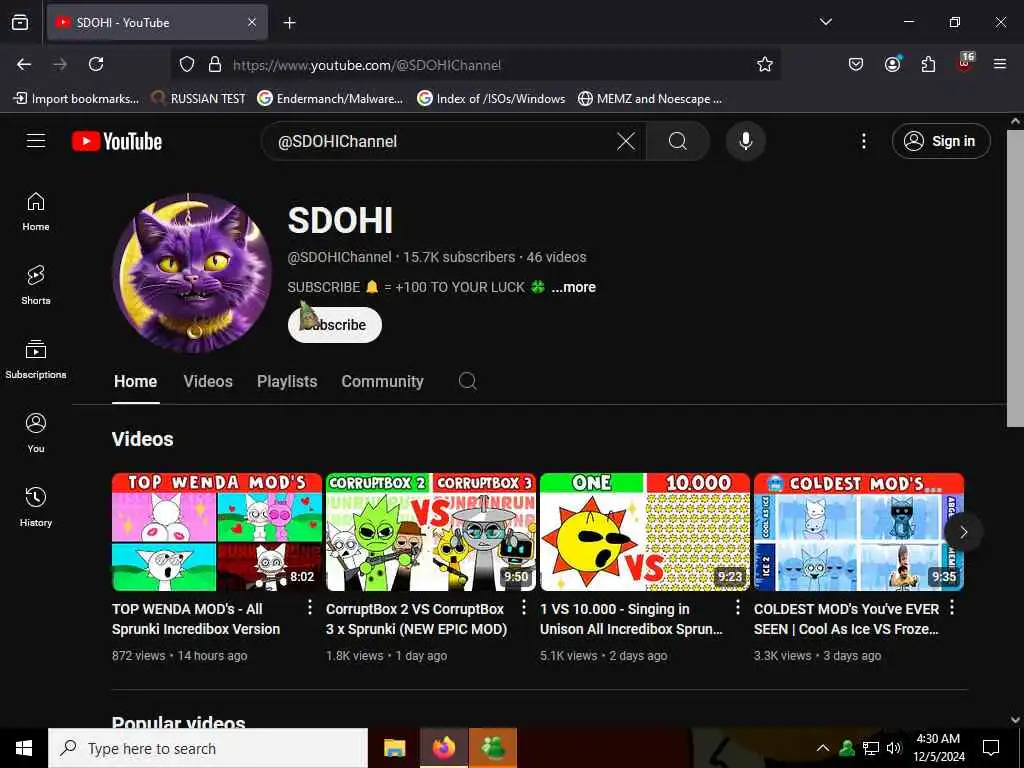Start voice search with microphone icon
The width and height of the screenshot is (1024, 768).
[745, 141]
